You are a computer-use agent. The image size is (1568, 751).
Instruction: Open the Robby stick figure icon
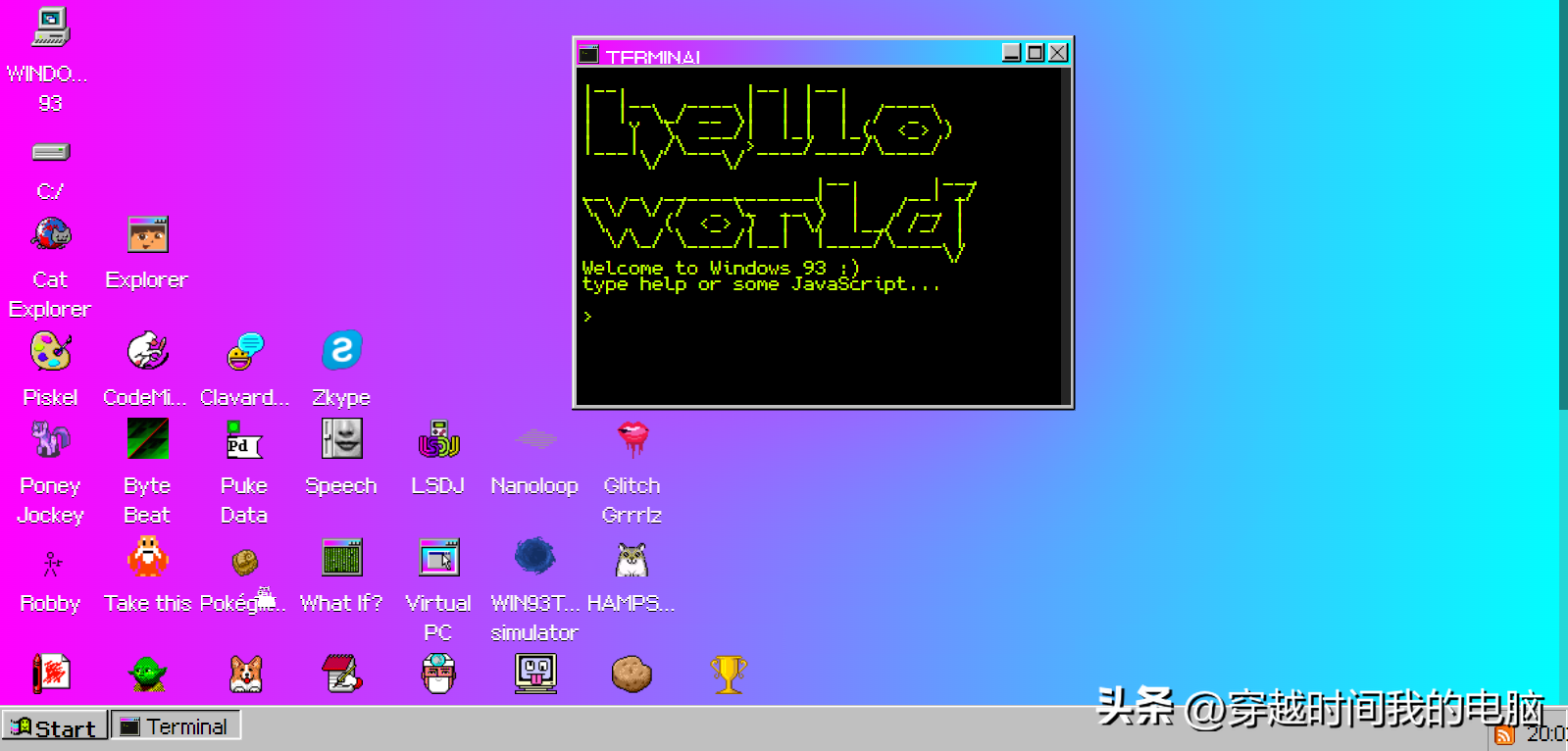click(x=51, y=563)
